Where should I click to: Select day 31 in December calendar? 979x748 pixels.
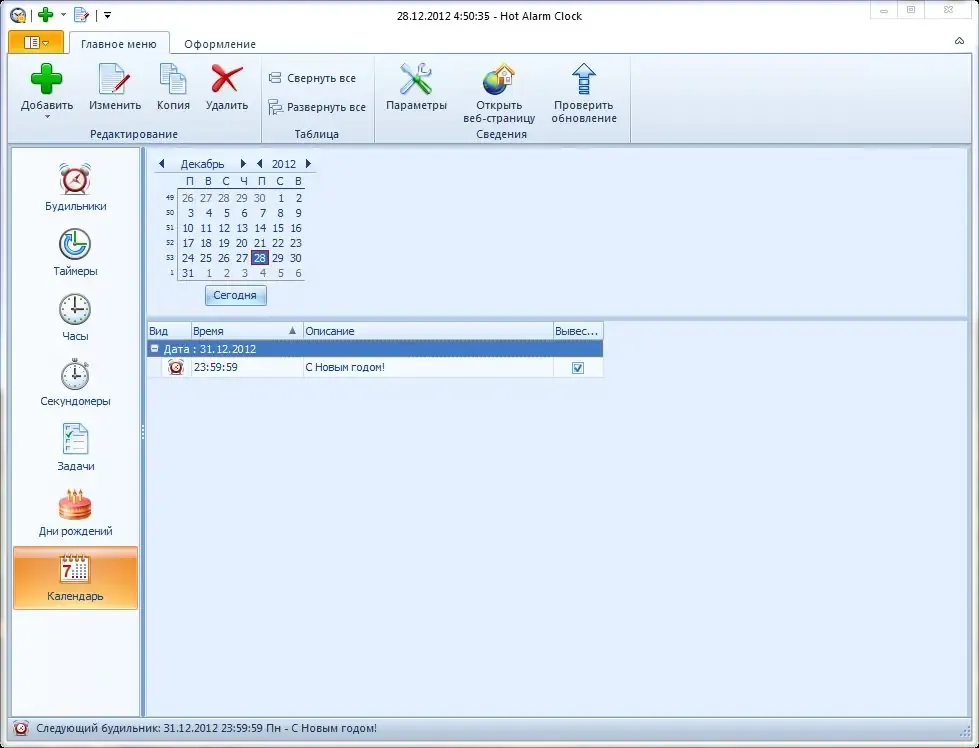coord(188,273)
